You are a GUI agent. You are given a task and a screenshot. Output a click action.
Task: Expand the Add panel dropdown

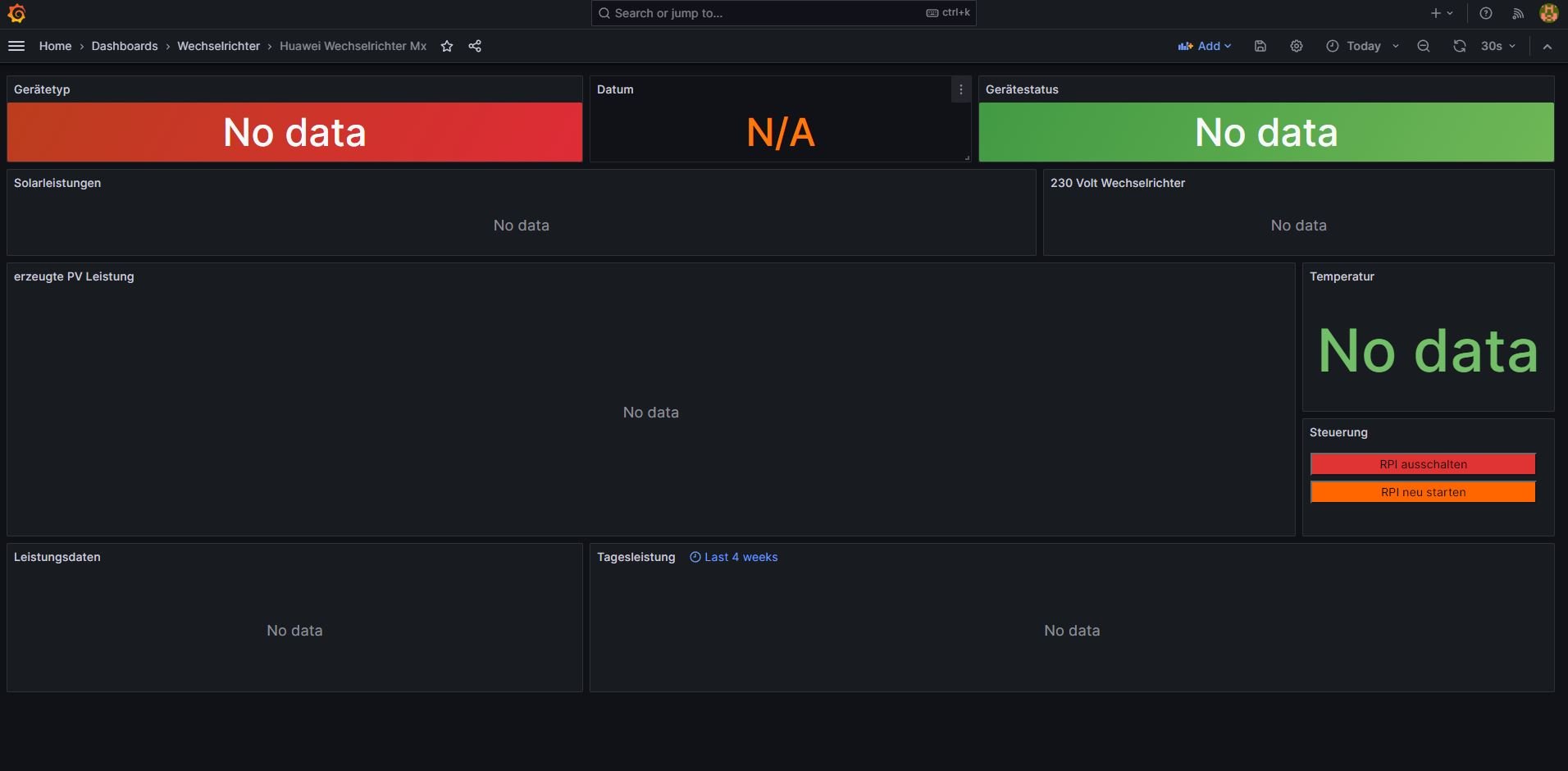[1205, 46]
